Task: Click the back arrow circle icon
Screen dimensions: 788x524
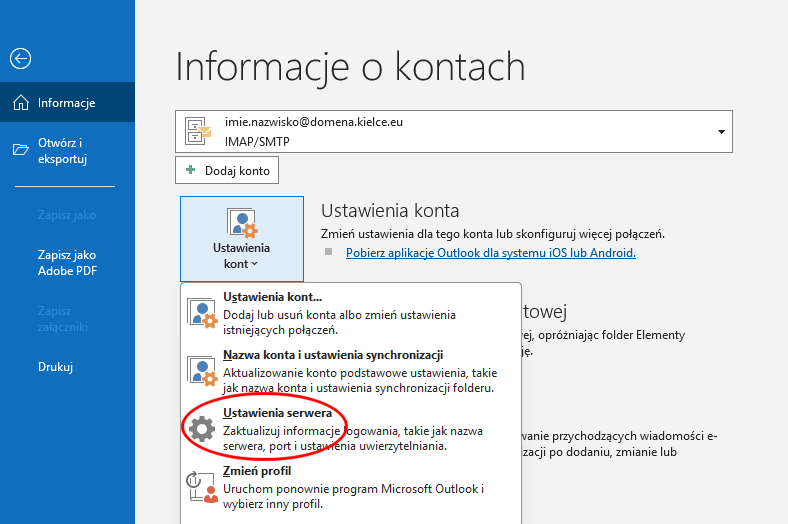Action: point(21,59)
